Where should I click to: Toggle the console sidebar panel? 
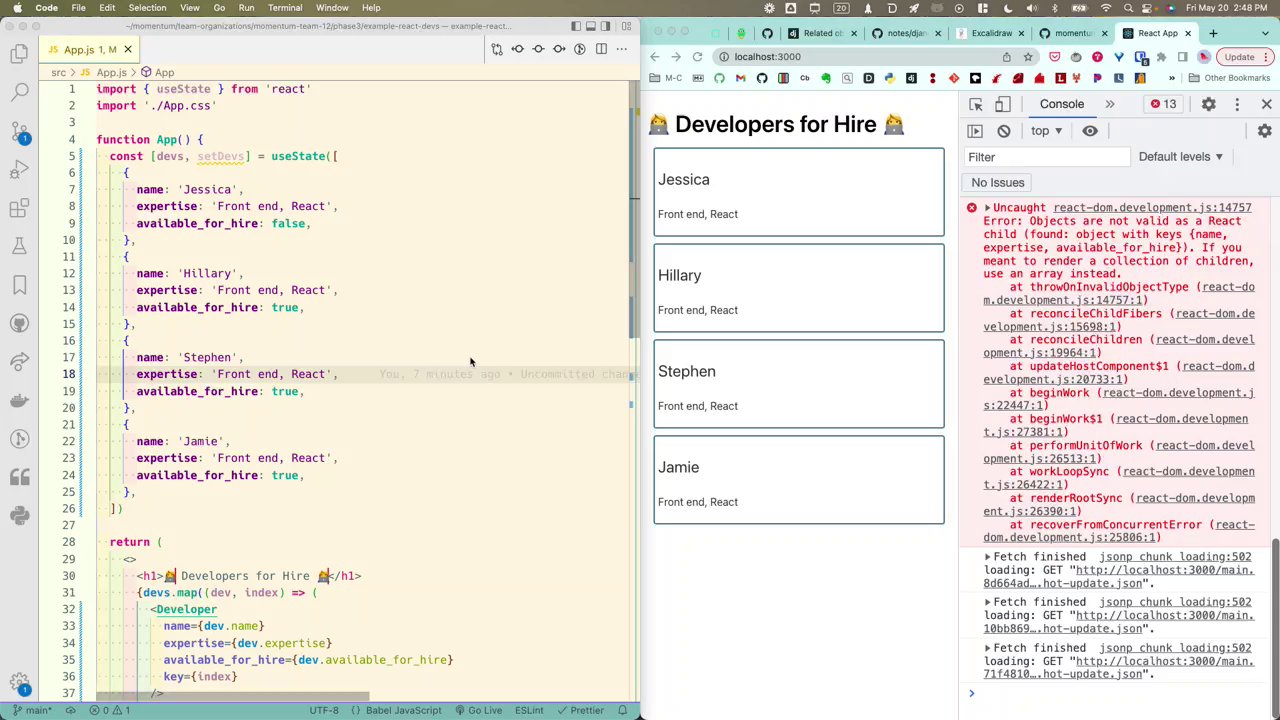975,131
